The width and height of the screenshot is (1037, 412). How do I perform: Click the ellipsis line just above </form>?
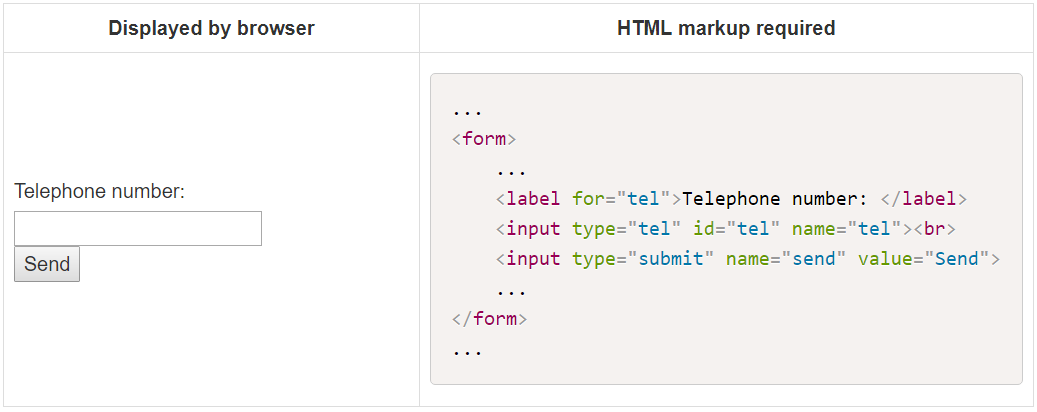click(511, 290)
